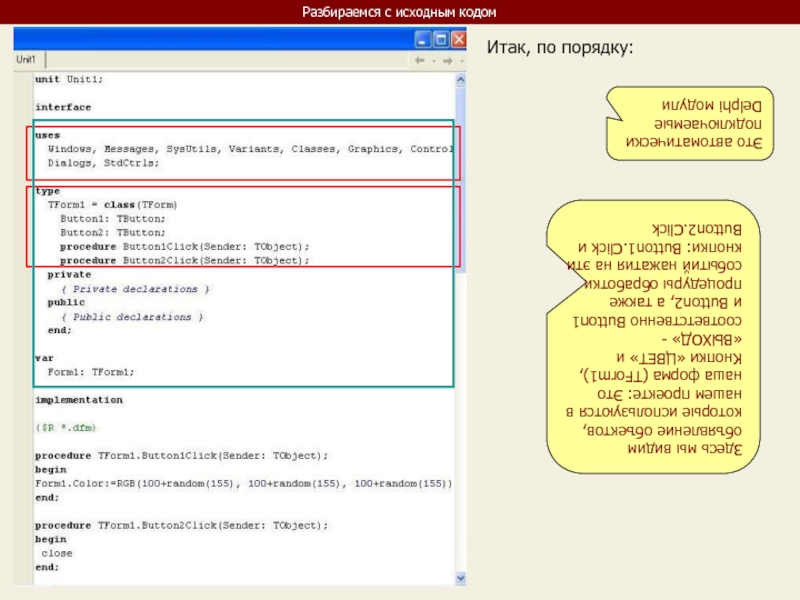Click the forward navigation arrow in editor
This screenshot has height=600, width=800.
pyautogui.click(x=448, y=61)
